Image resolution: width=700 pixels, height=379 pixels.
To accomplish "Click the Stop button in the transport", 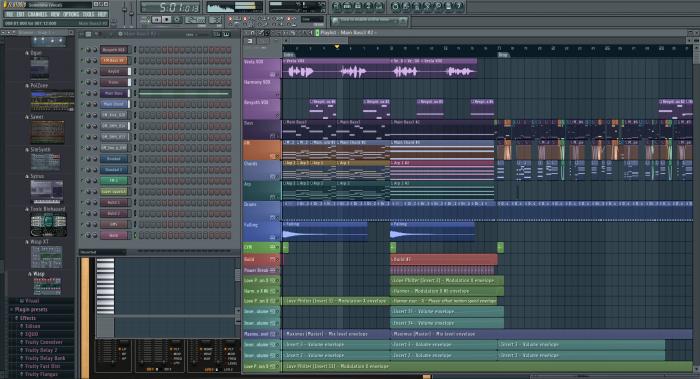I will coord(167,20).
